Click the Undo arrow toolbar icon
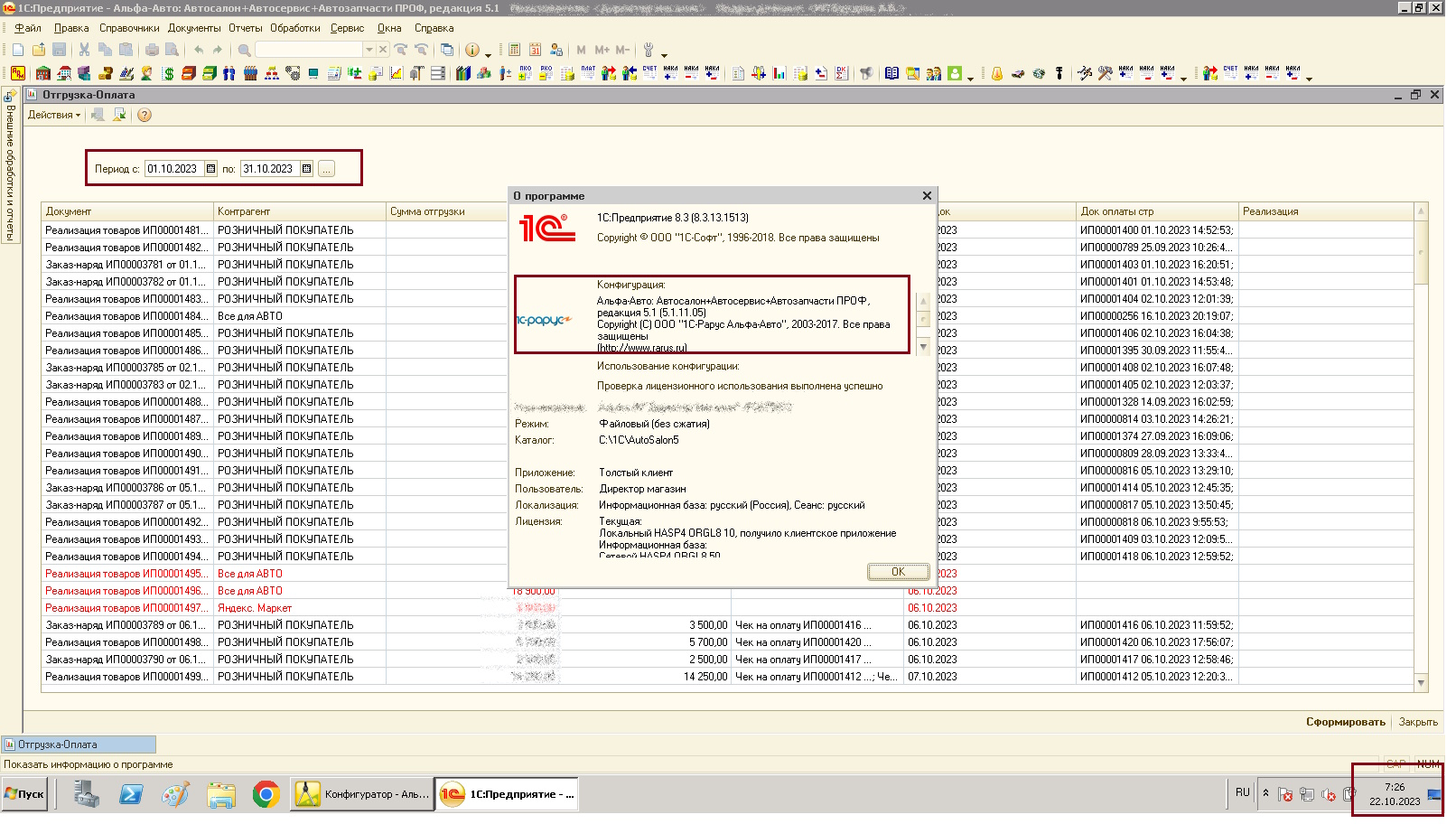The width and height of the screenshot is (1456, 824). [199, 50]
